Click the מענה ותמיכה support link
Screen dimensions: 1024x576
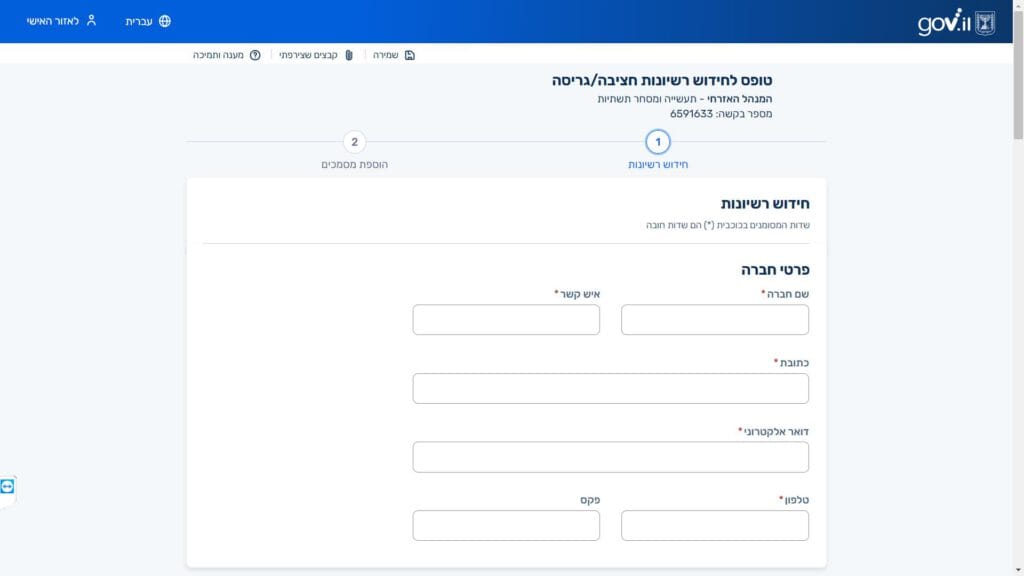pyautogui.click(x=218, y=55)
